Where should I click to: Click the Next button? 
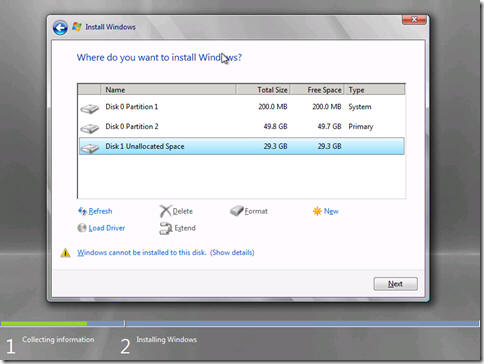pos(395,284)
